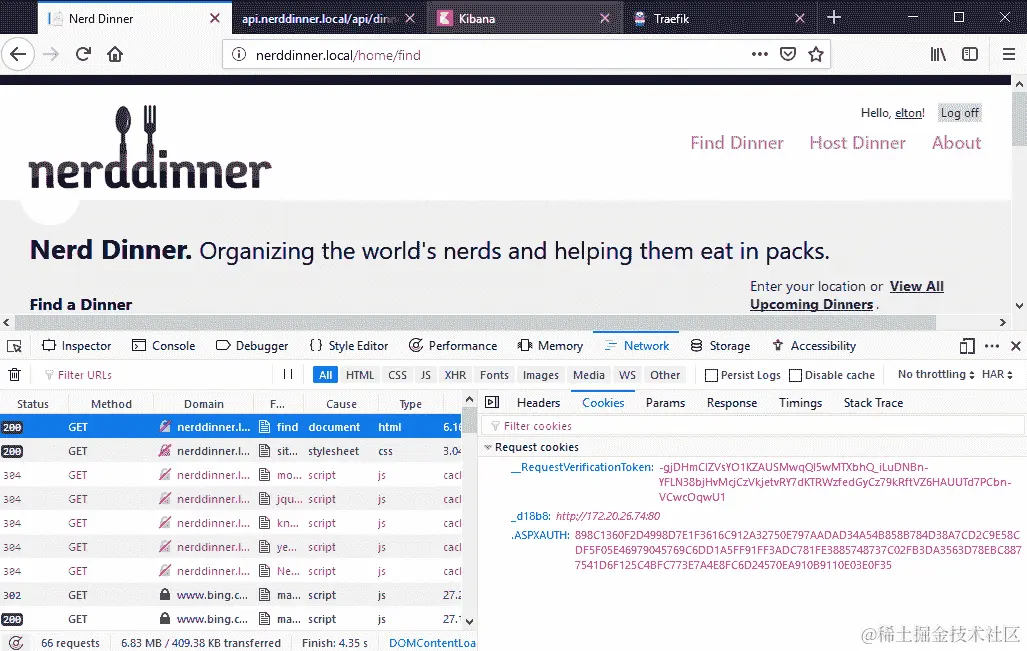This screenshot has height=651, width=1027.
Task: Toggle the sidebar icon in the toolbar
Action: pos(970,54)
